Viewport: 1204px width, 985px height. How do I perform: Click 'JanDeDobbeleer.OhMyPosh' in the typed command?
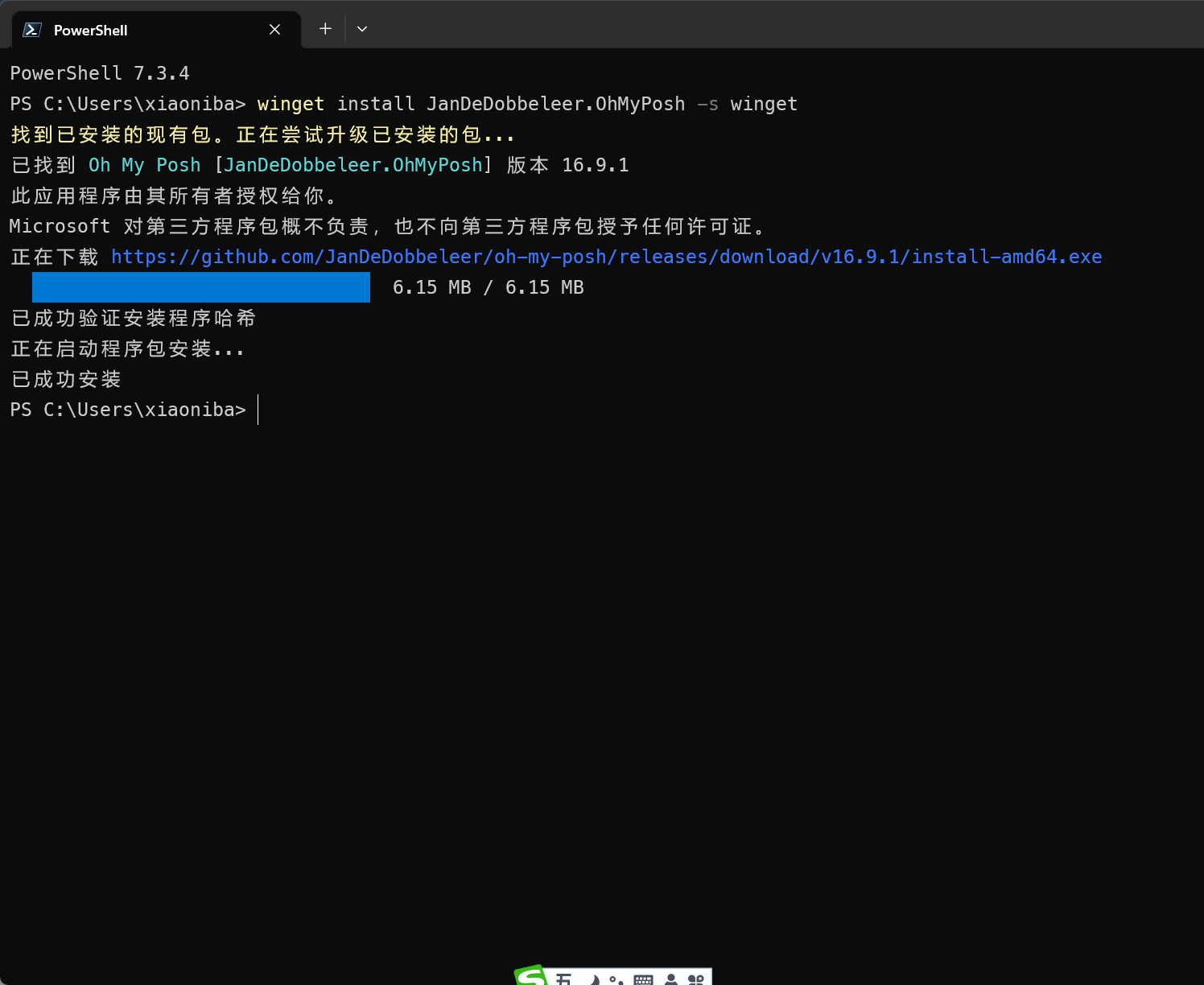pyautogui.click(x=556, y=104)
